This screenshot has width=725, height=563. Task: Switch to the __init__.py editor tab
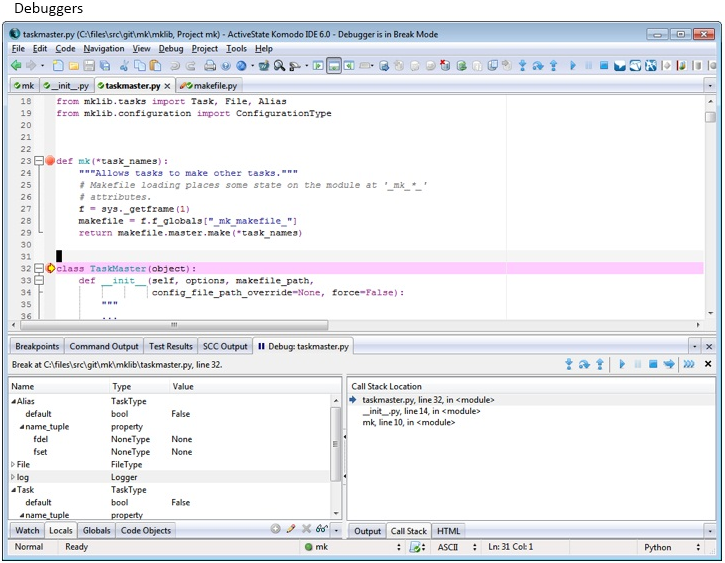click(66, 86)
